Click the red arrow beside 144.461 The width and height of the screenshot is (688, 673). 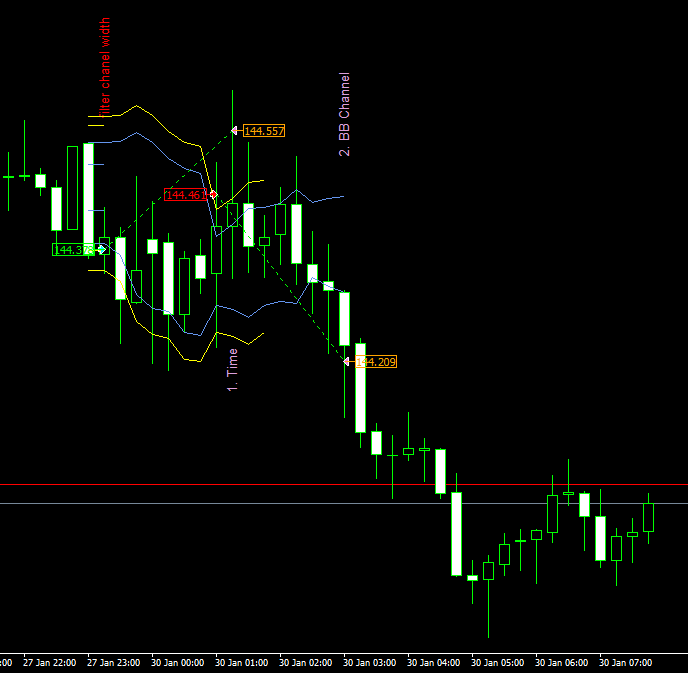[x=213, y=194]
